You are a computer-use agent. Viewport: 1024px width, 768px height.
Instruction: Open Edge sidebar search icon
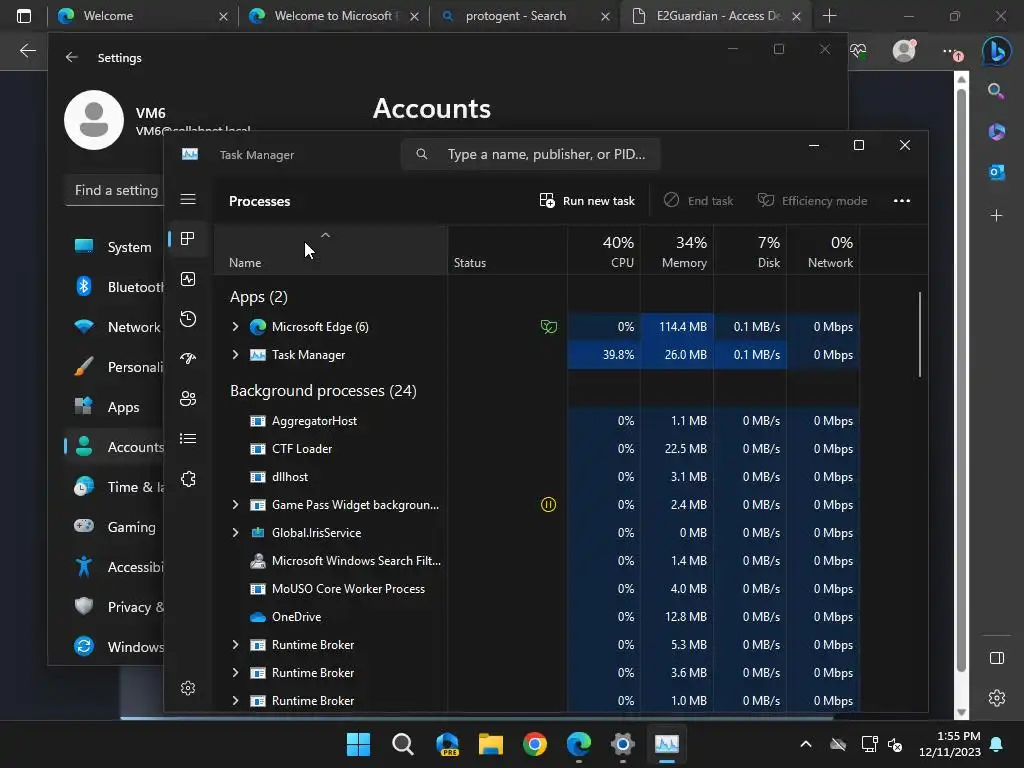[996, 91]
